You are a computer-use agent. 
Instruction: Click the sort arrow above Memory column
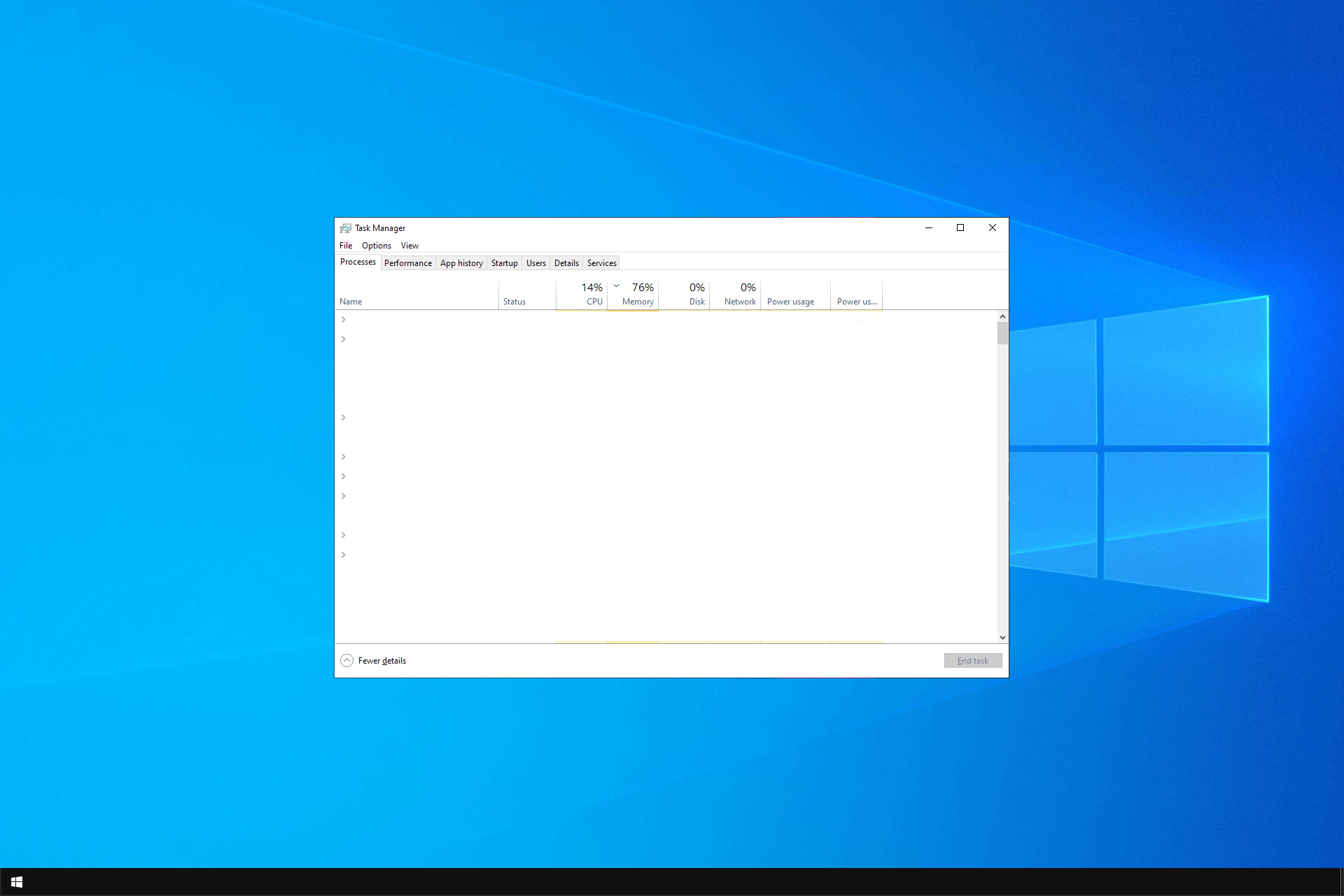[x=617, y=286]
